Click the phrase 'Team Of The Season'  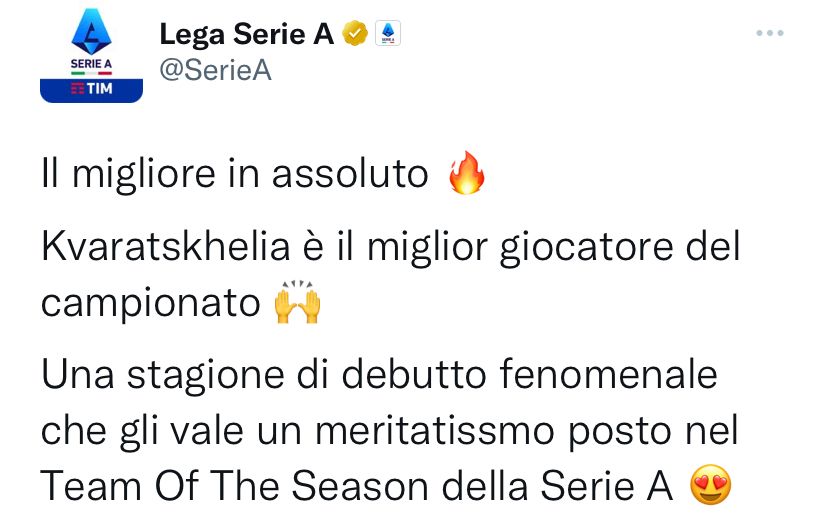click(x=222, y=486)
